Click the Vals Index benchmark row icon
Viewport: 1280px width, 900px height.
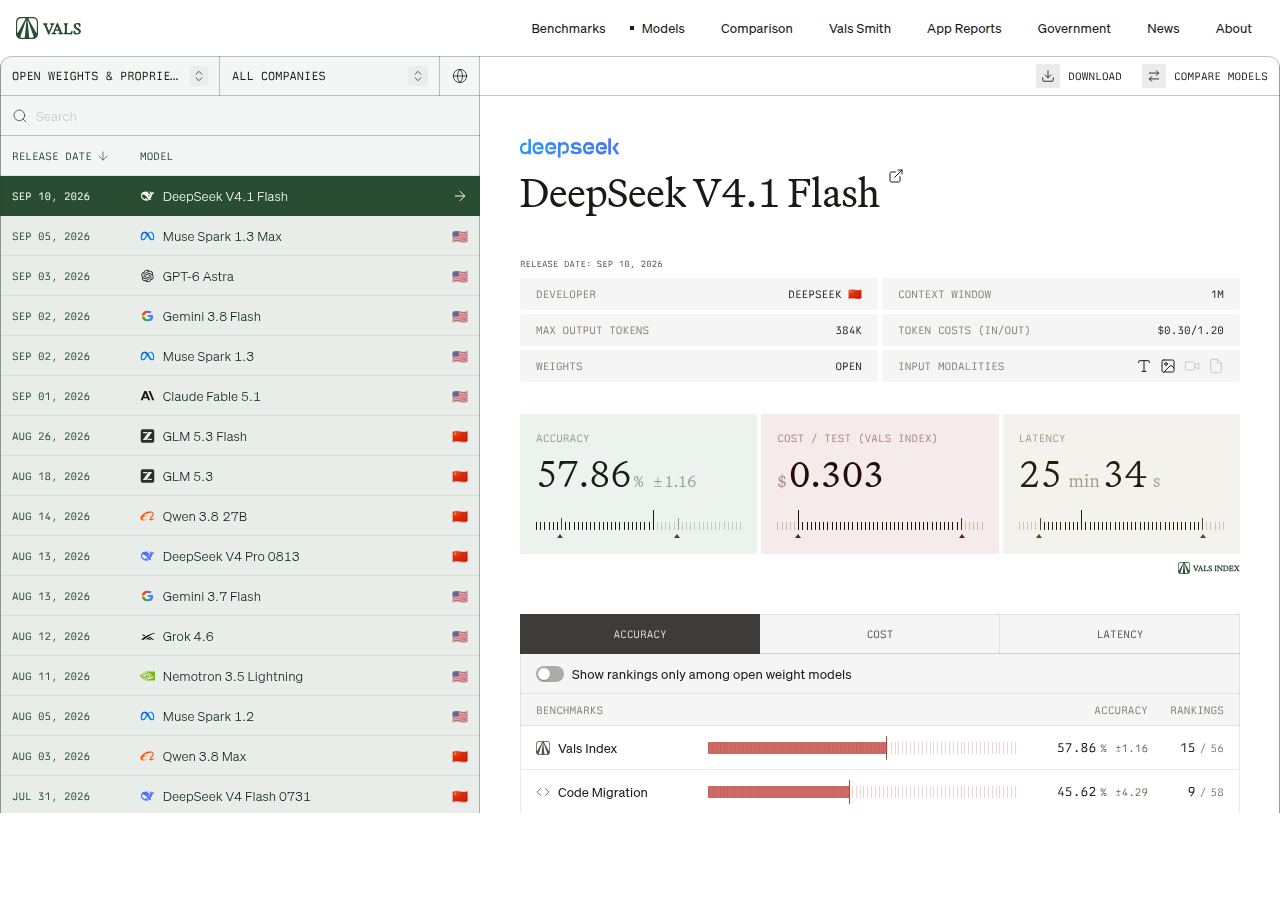tap(543, 748)
